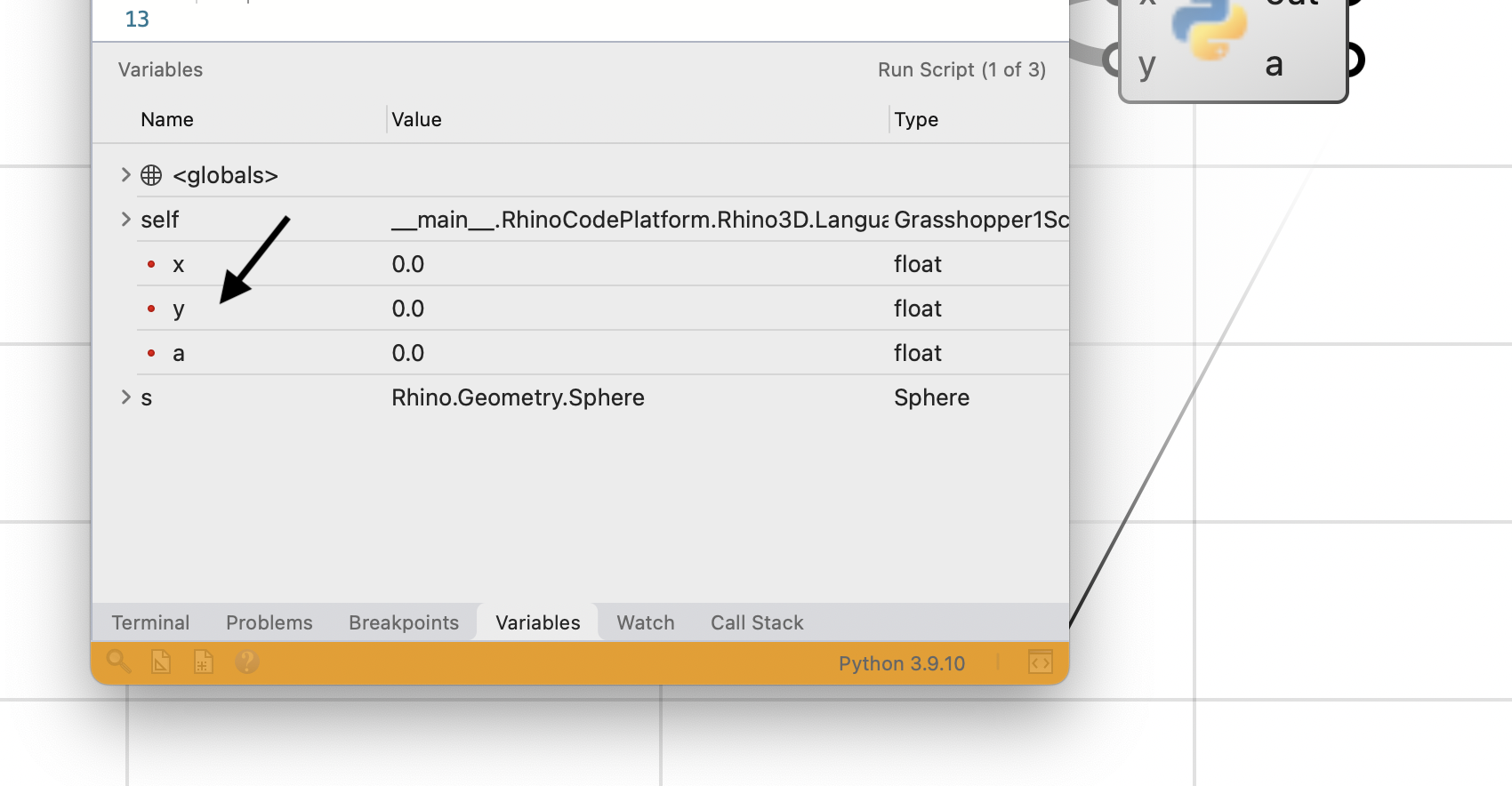Click the output grip of parameter a
Image resolution: width=1512 pixels, height=786 pixels.
[1354, 60]
